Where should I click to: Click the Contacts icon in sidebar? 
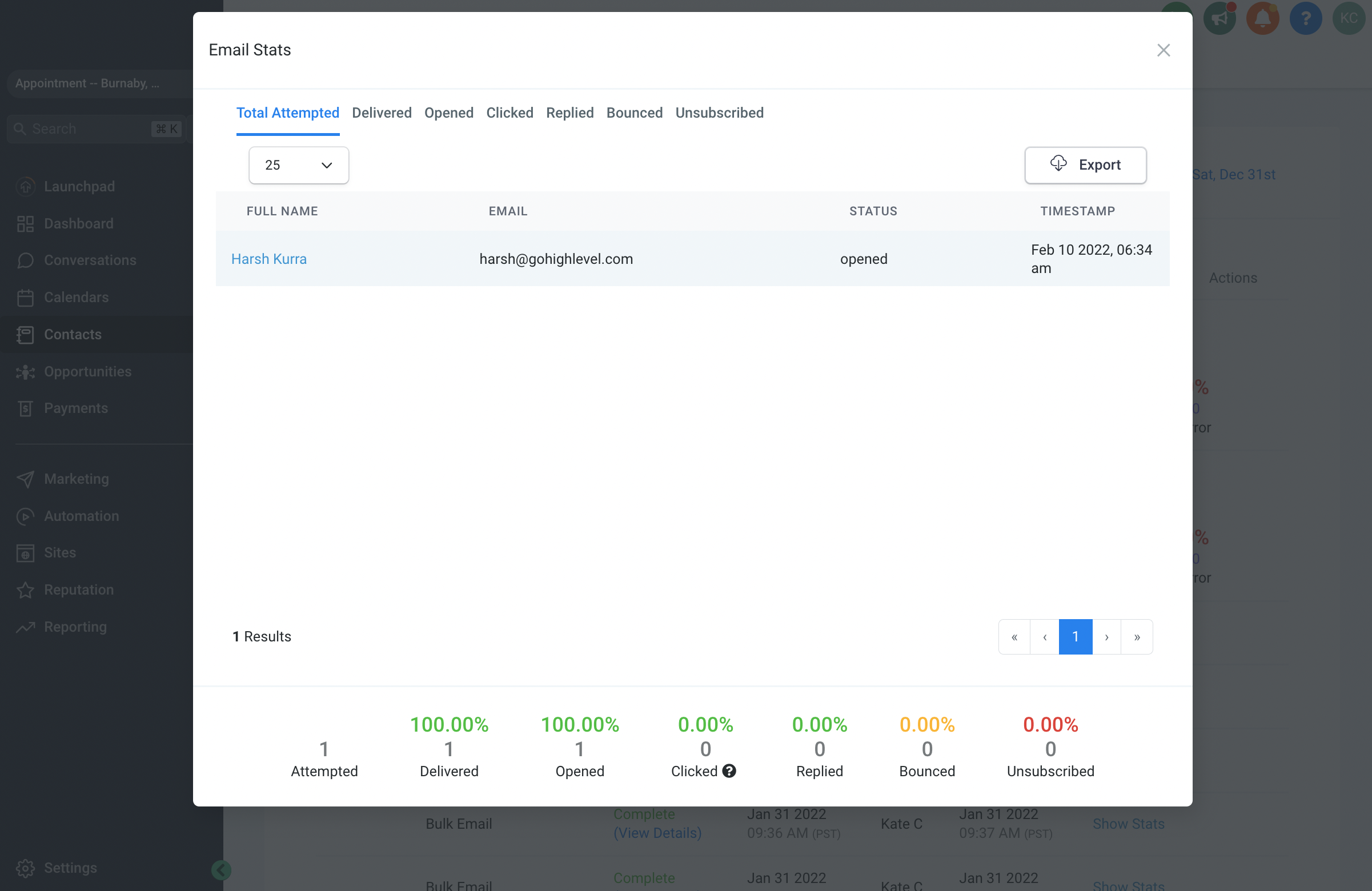click(x=25, y=334)
